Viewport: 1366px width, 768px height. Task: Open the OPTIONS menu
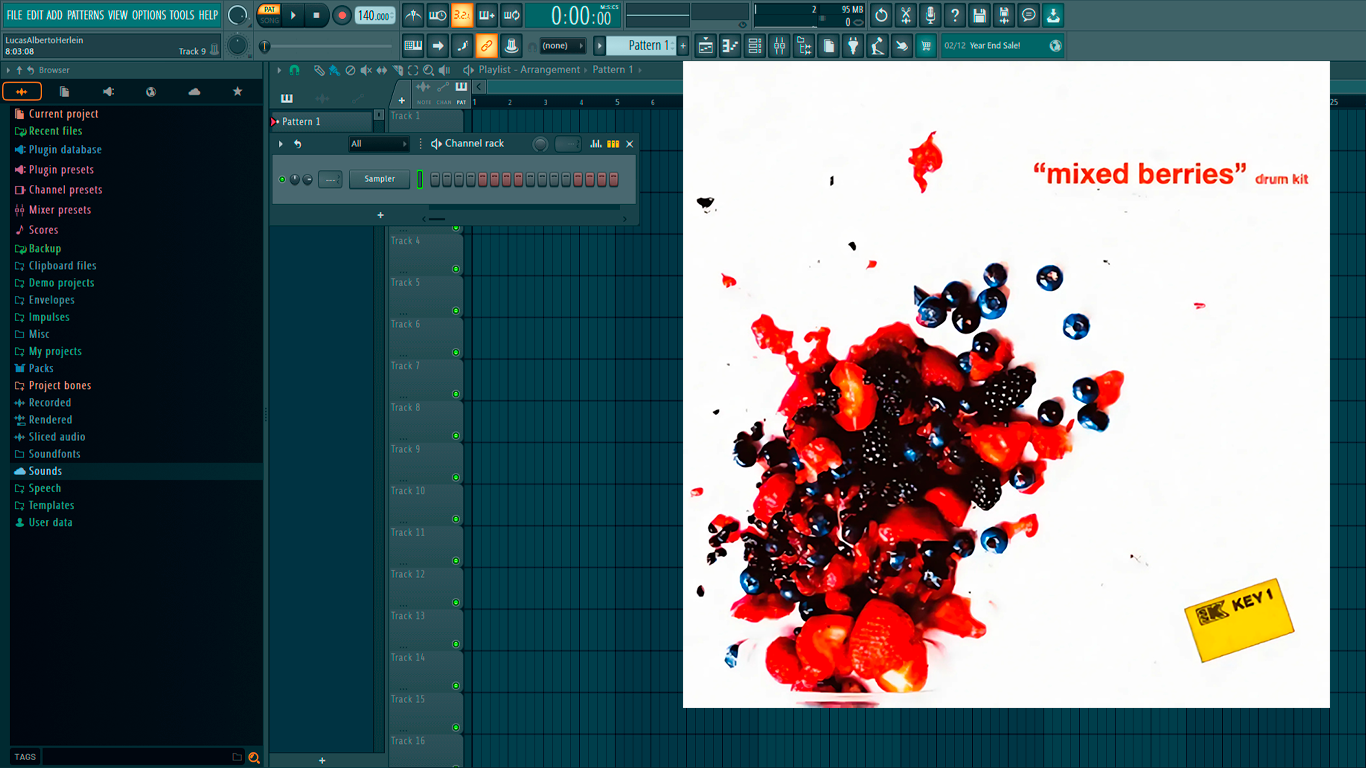coord(149,15)
